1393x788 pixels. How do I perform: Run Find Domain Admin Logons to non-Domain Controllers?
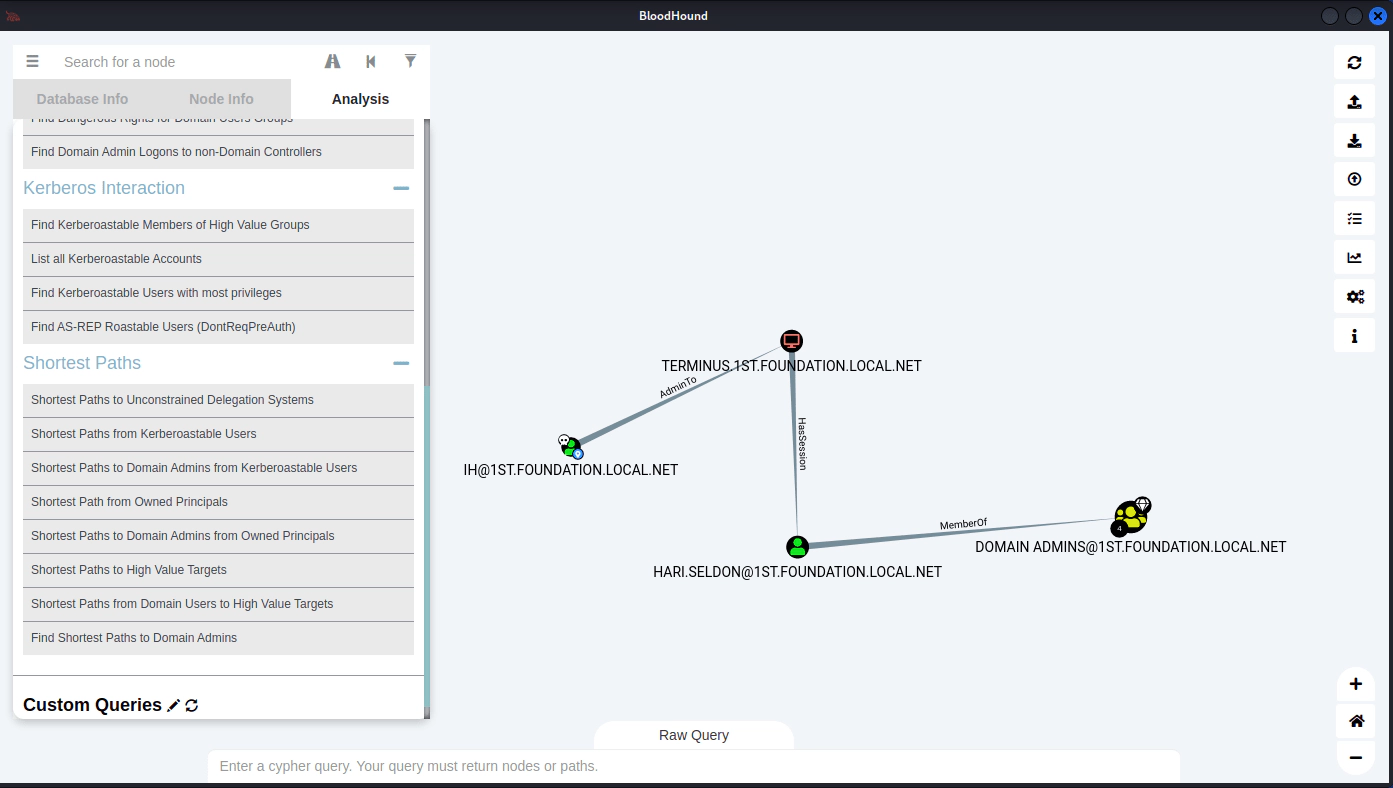[218, 152]
